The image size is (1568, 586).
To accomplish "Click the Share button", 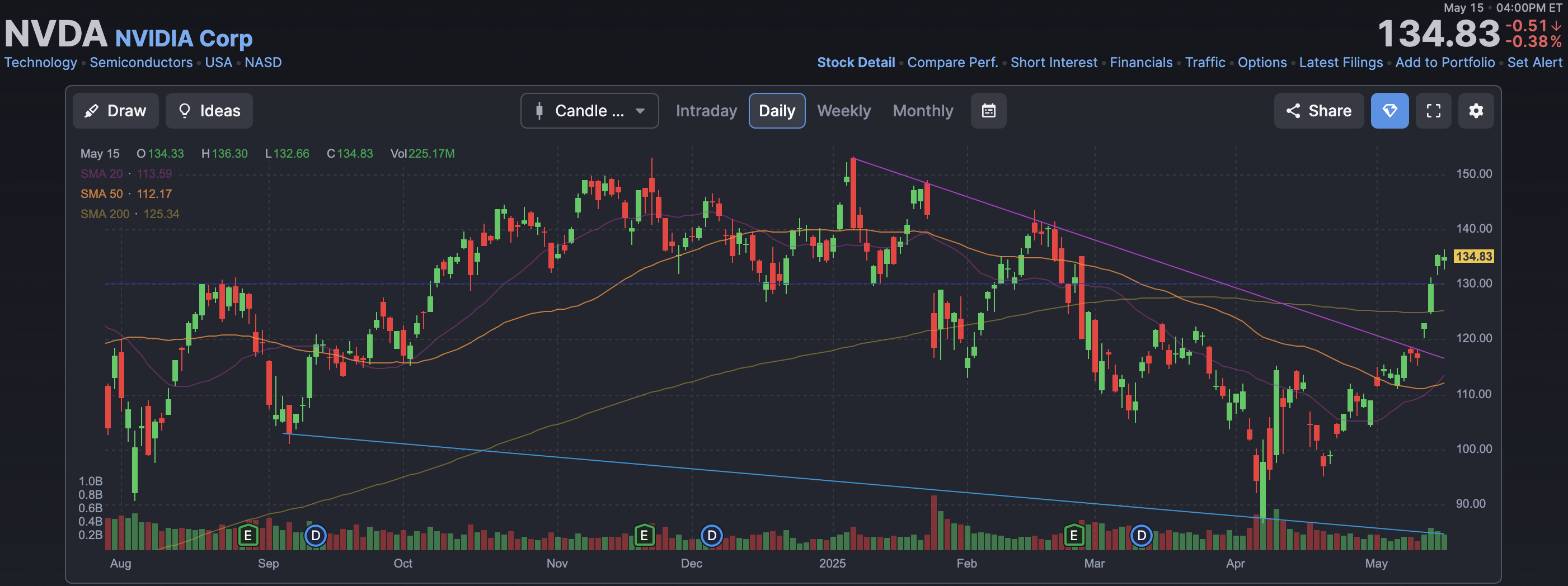I will (1318, 111).
